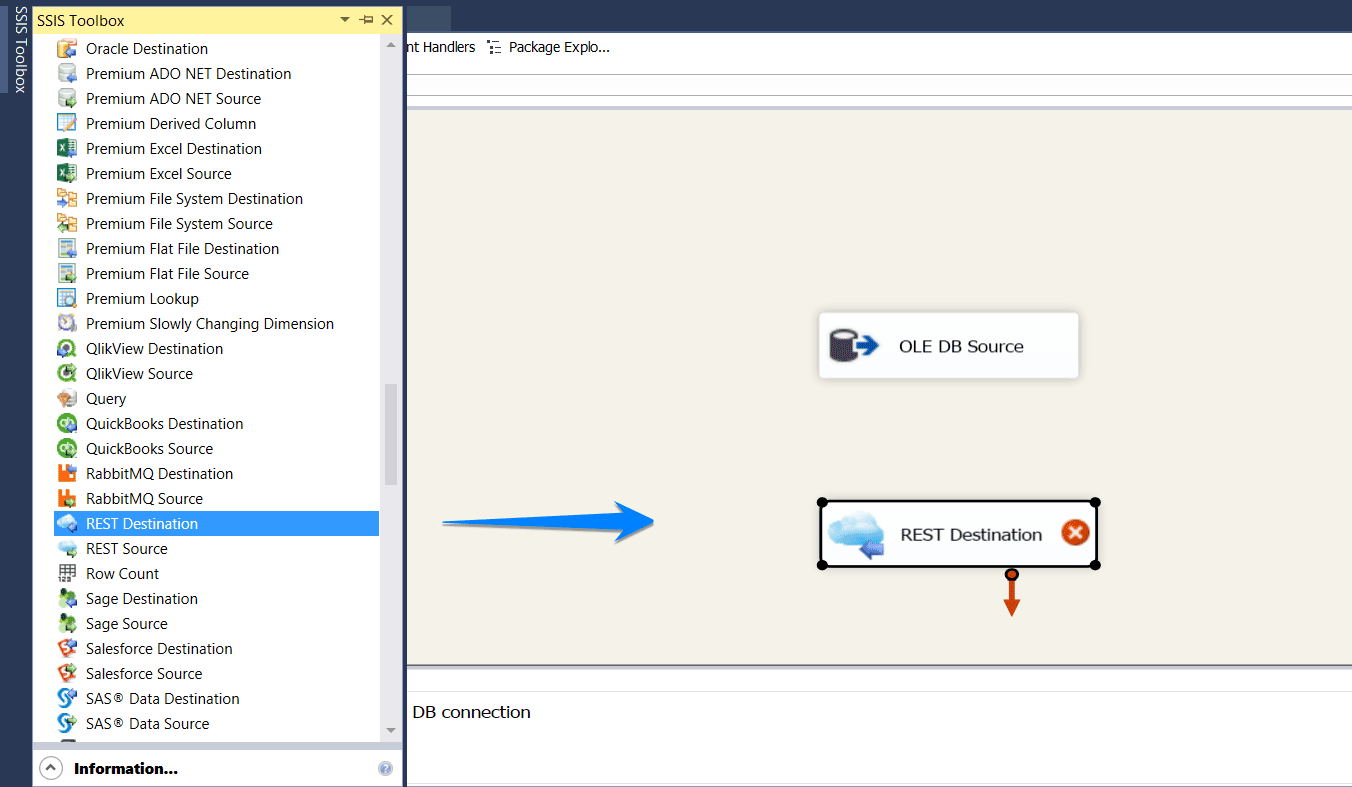1352x787 pixels.
Task: Click the toolbox scrollbar down arrow
Action: 391,730
